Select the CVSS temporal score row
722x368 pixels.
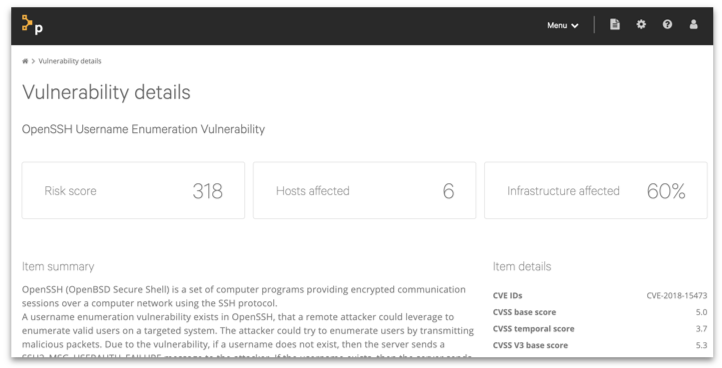[x=600, y=329]
